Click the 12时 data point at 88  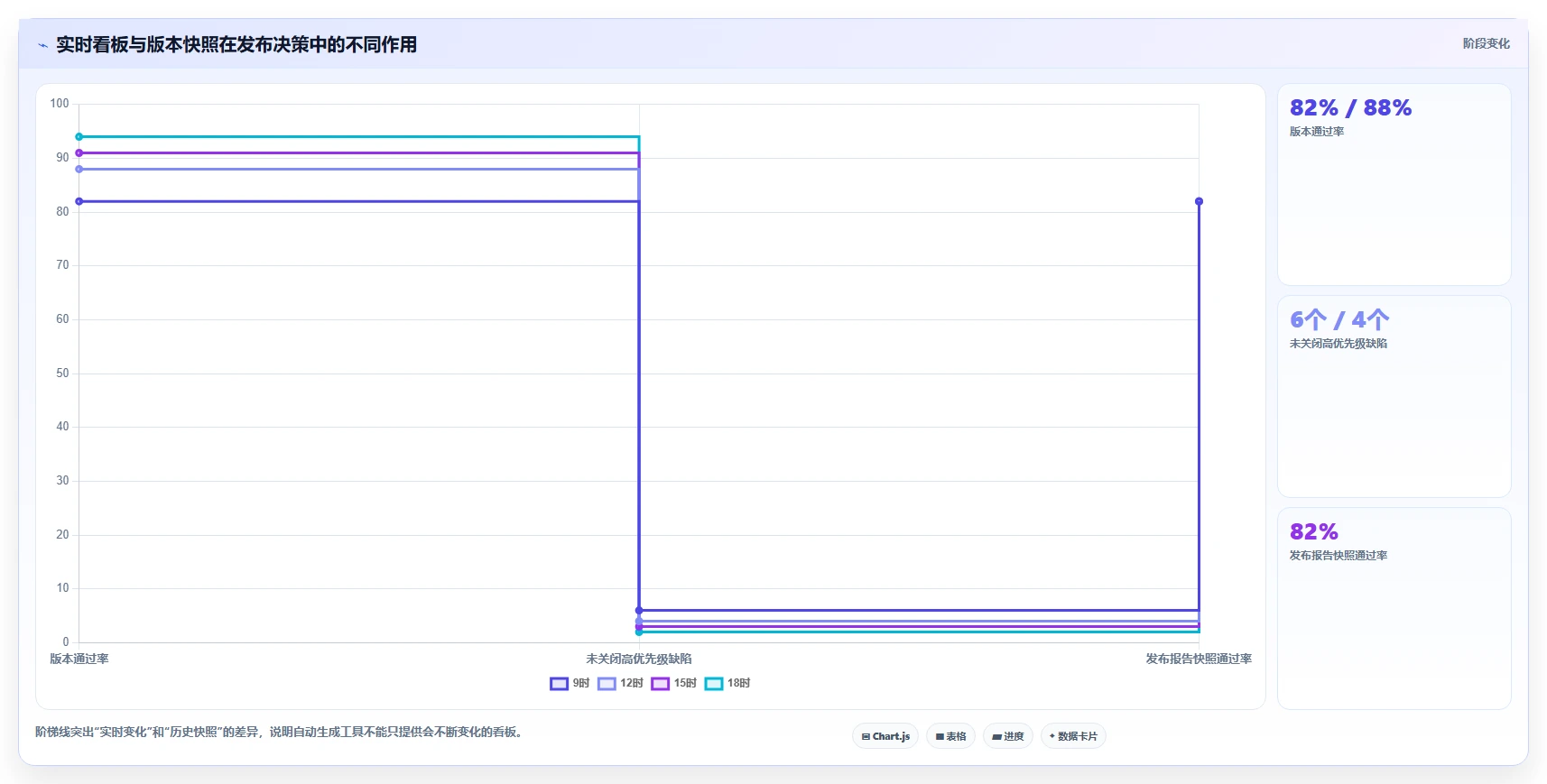pos(79,169)
